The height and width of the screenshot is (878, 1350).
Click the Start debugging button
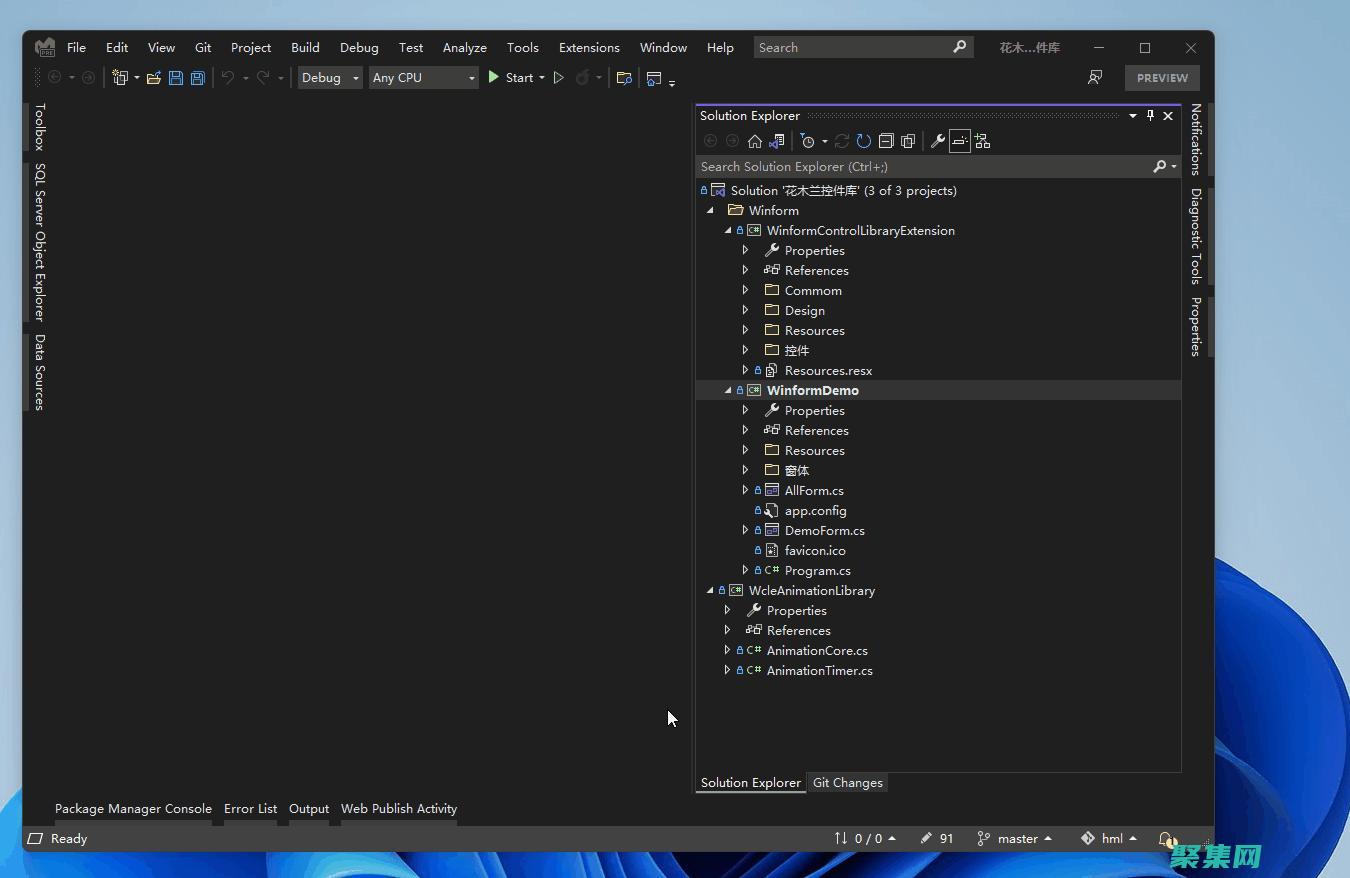pyautogui.click(x=511, y=78)
